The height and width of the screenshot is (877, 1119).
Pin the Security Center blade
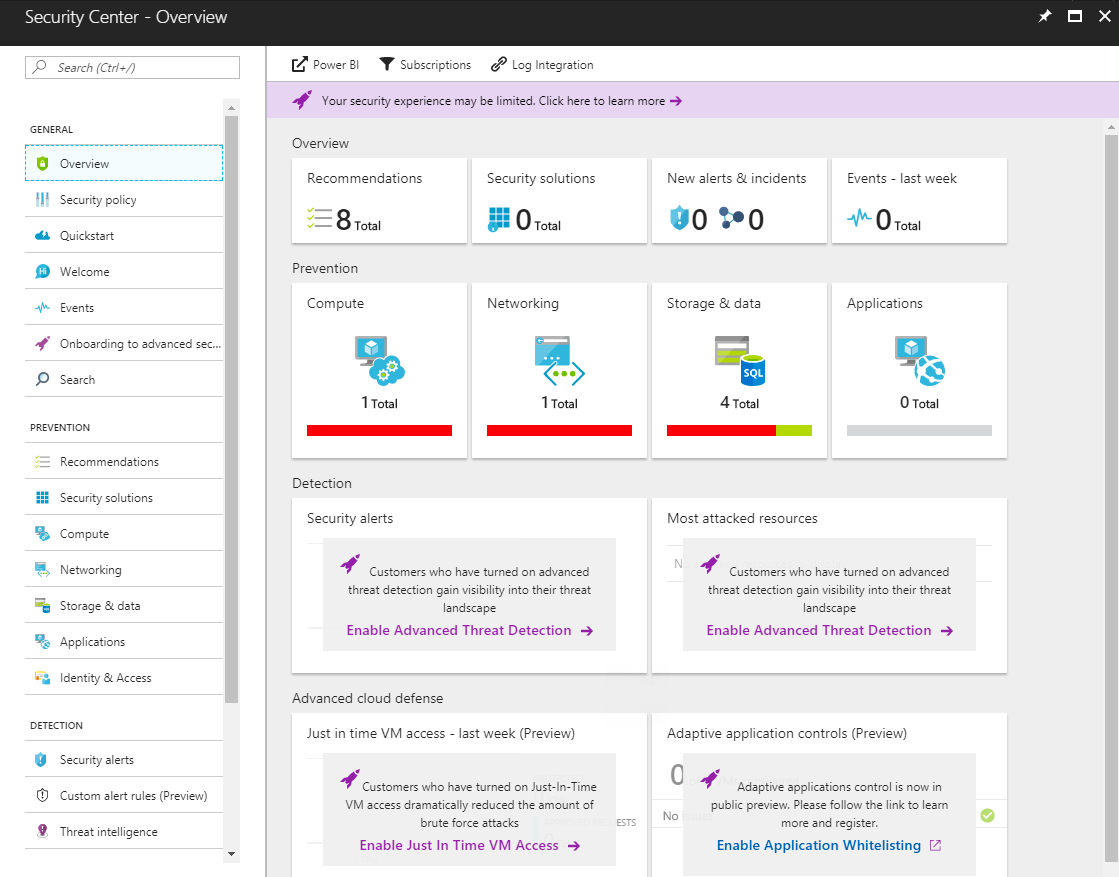coord(1045,17)
